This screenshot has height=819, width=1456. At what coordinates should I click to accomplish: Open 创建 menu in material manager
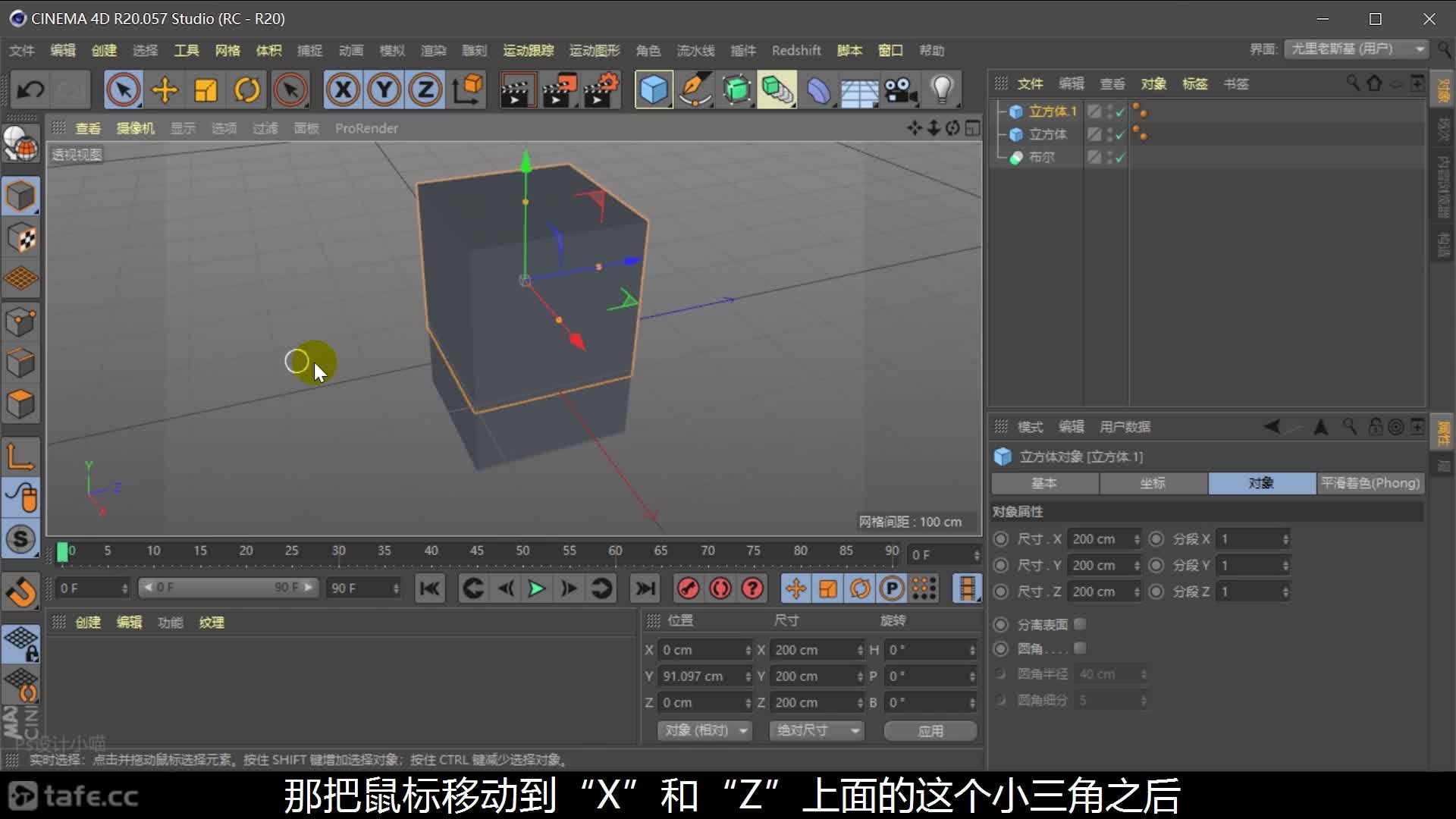coord(88,623)
